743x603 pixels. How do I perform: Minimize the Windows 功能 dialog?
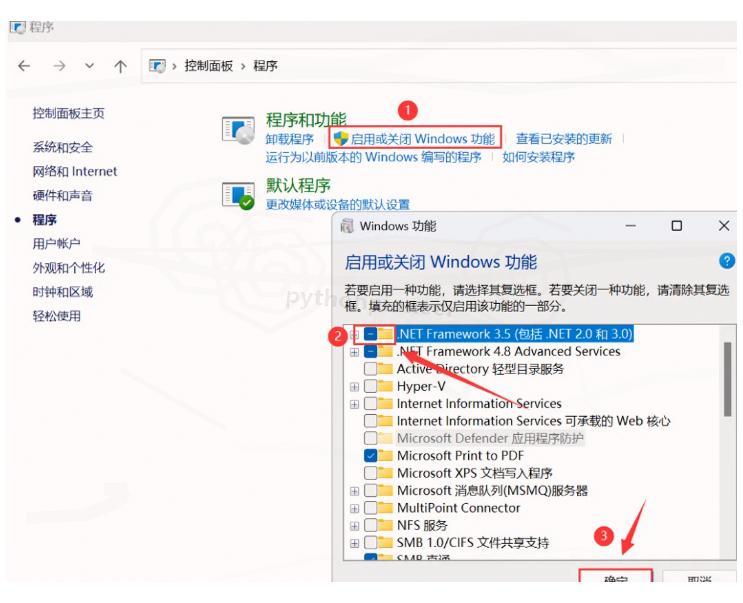(x=630, y=226)
